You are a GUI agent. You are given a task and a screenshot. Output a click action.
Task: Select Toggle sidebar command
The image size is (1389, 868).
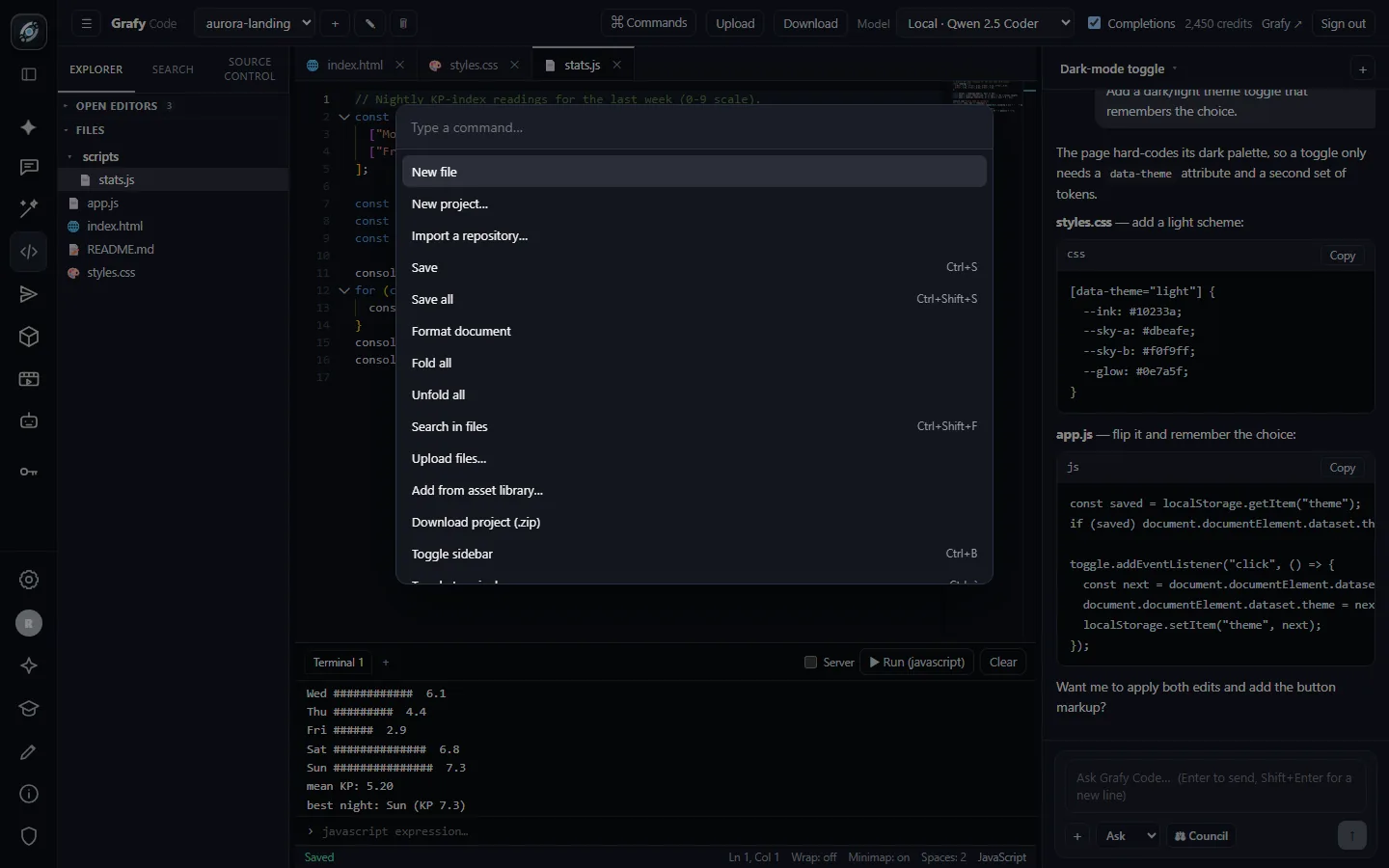pyautogui.click(x=694, y=554)
